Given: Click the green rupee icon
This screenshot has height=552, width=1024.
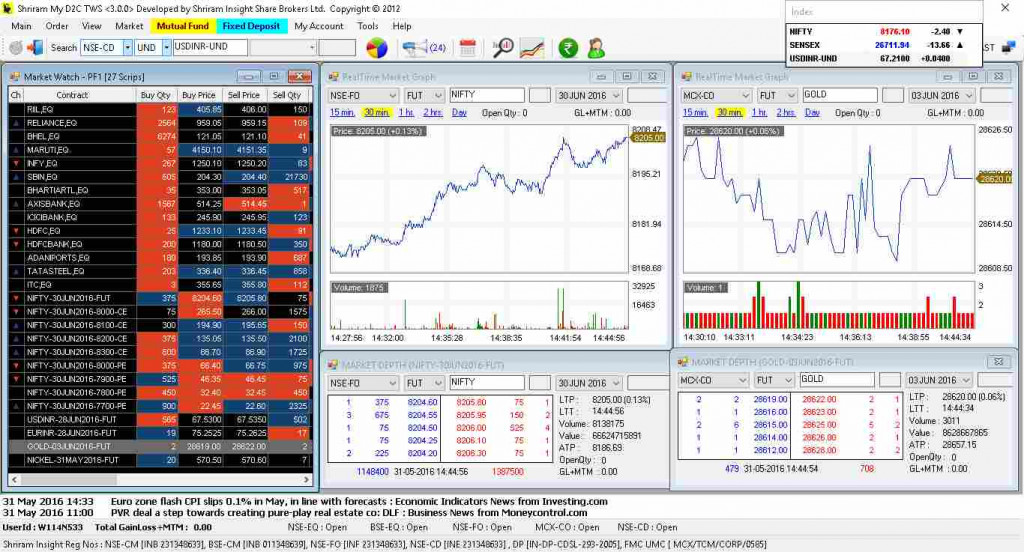Looking at the screenshot, I should coord(568,47).
